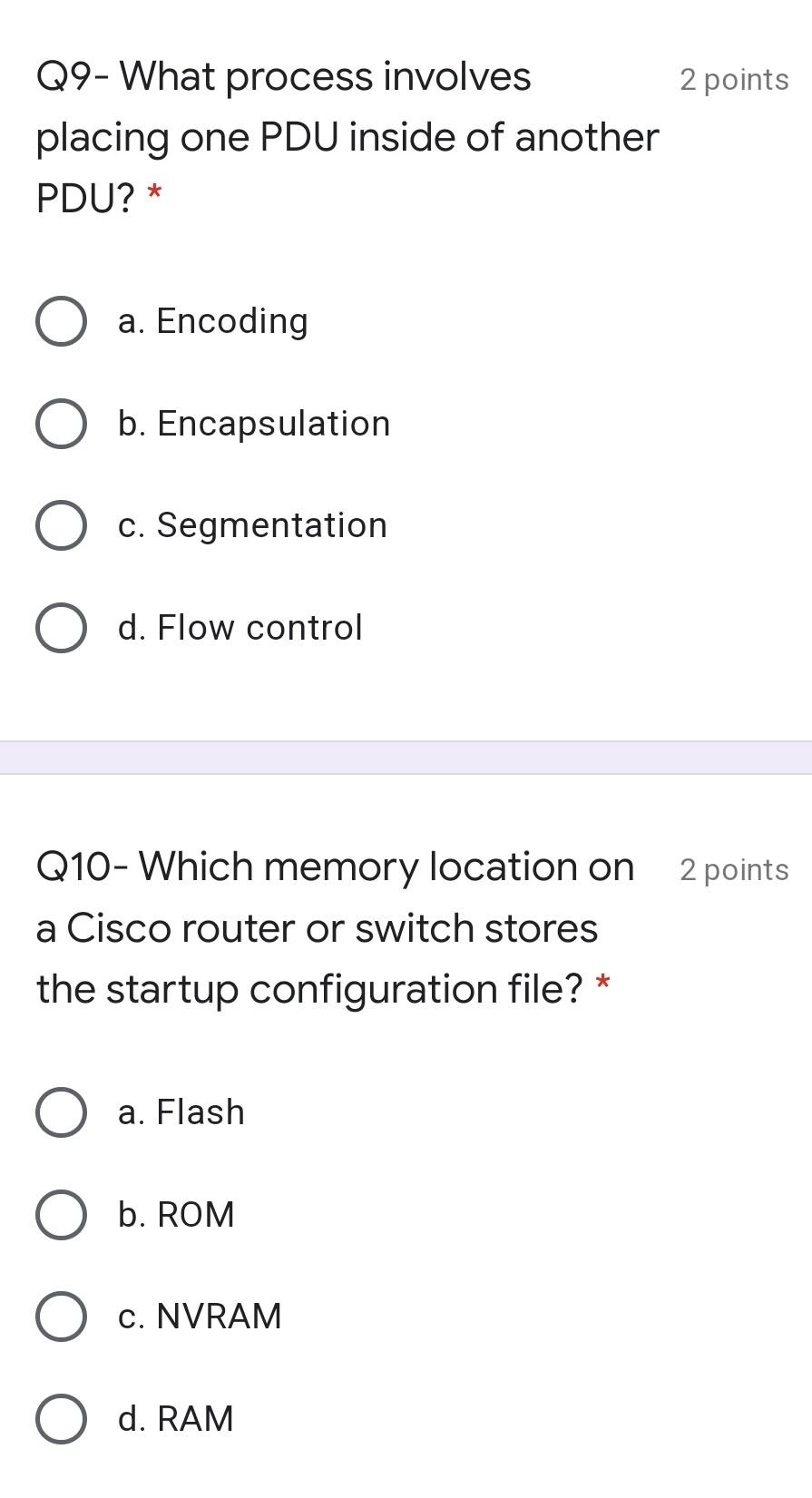The height and width of the screenshot is (1498, 812).
Task: Select the Flash radio circle
Action: [61, 1112]
